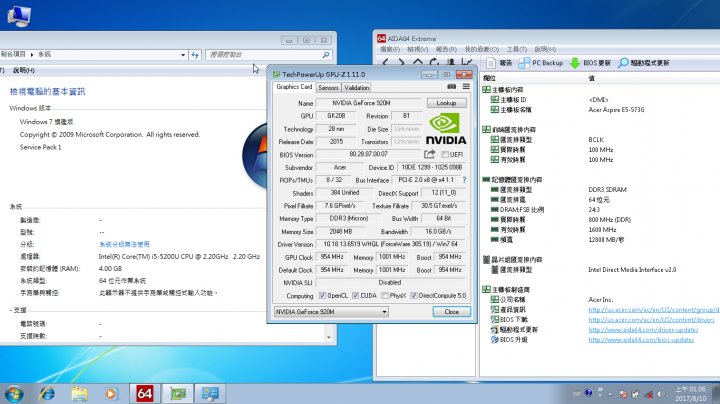This screenshot has height=404, width=720.
Task: Switch to AIDA64 taskbar button
Action: 144,393
